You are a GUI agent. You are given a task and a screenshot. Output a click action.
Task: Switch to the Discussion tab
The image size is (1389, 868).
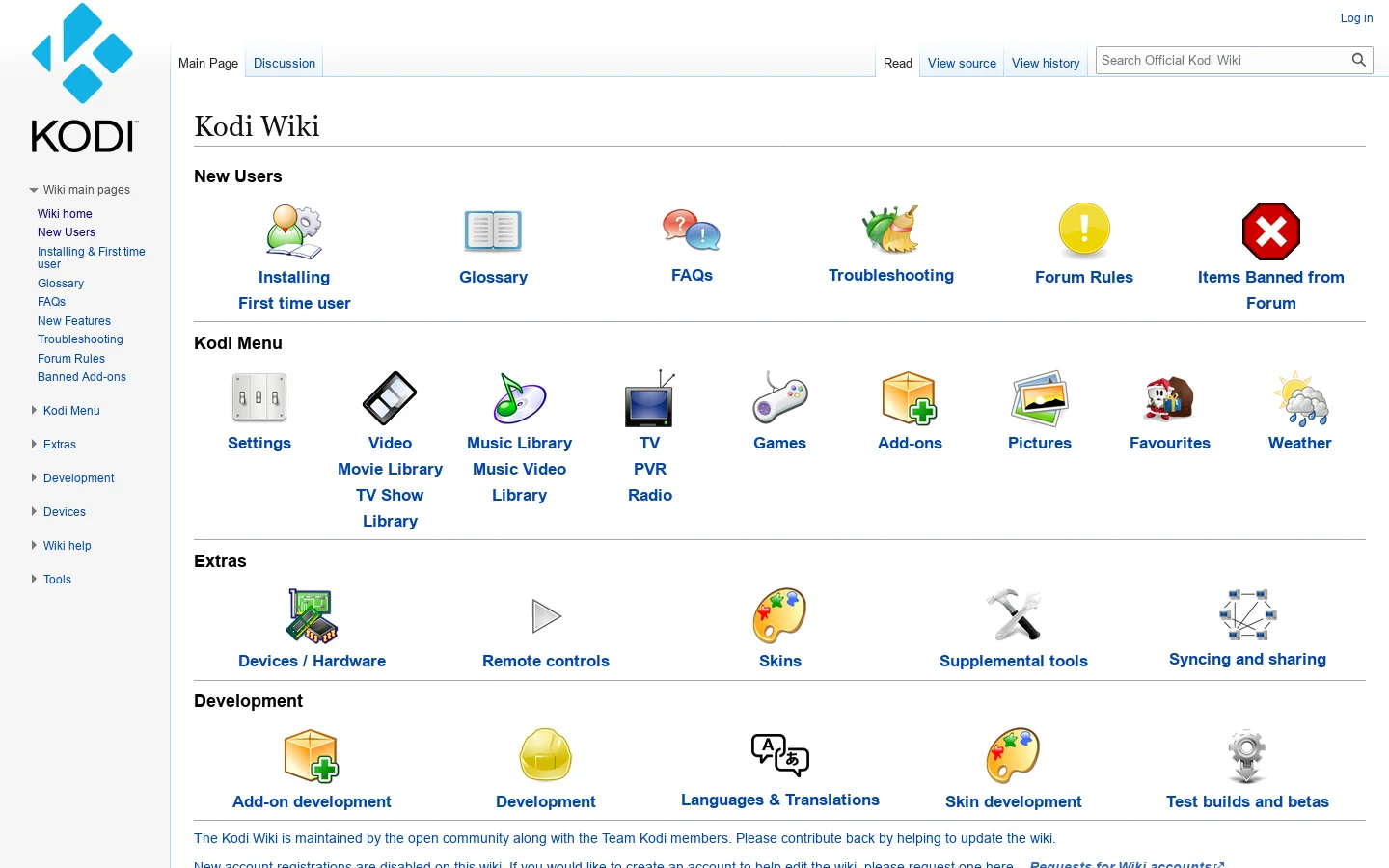(x=285, y=63)
